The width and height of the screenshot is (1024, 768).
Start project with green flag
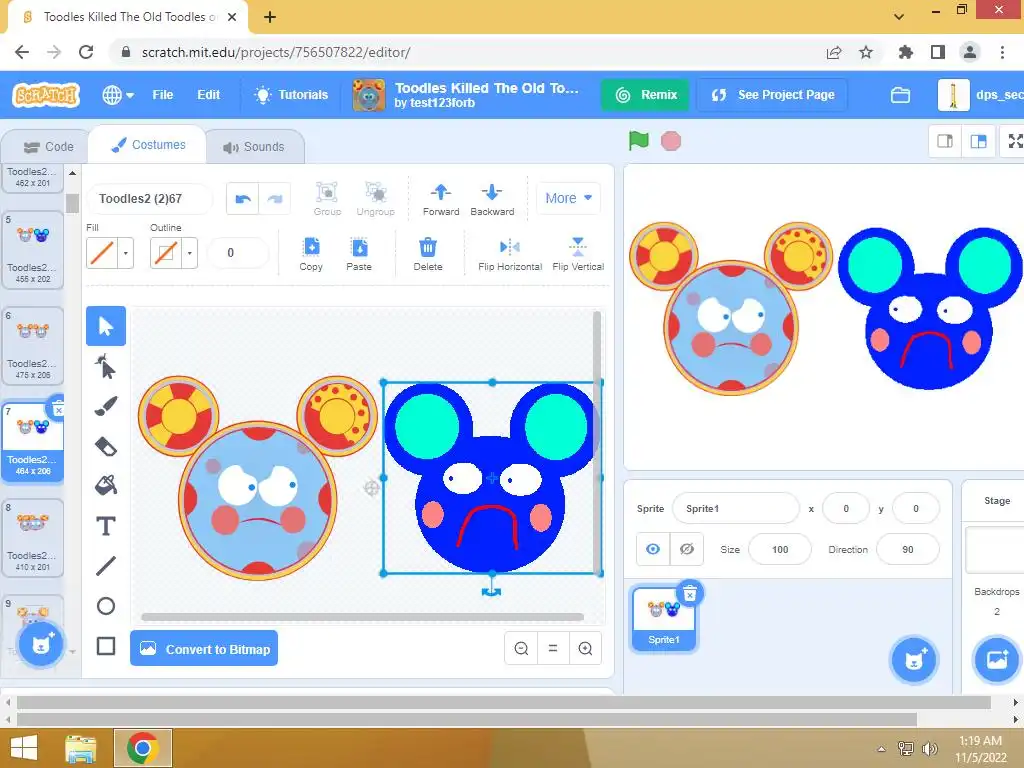(x=639, y=140)
